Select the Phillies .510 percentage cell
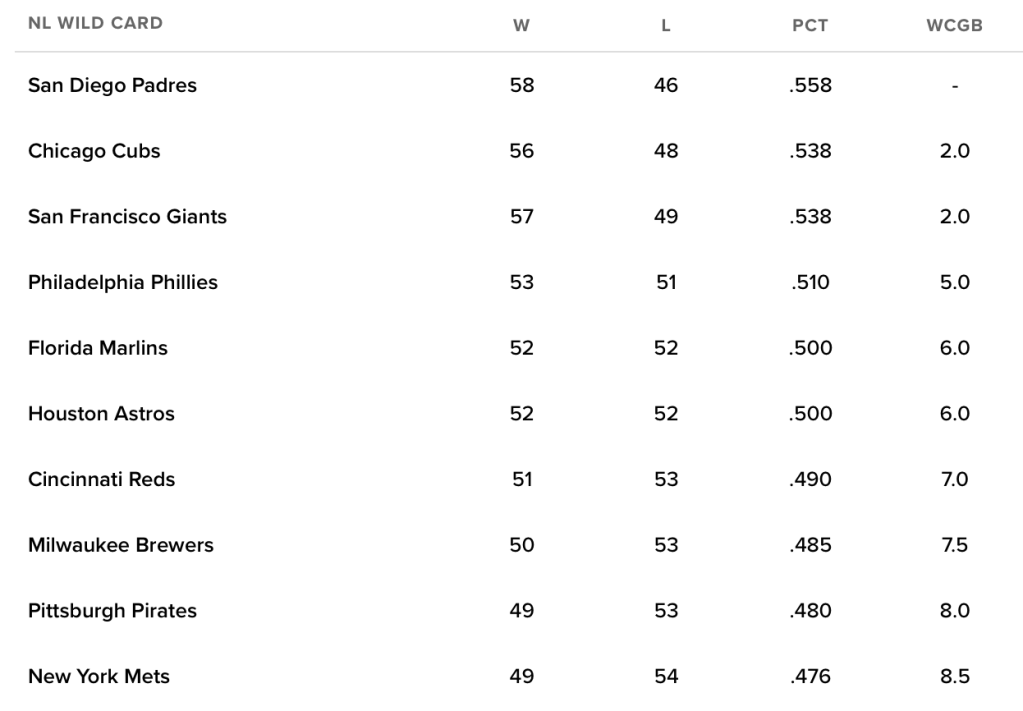This screenshot has width=1023, height=711. tap(810, 283)
